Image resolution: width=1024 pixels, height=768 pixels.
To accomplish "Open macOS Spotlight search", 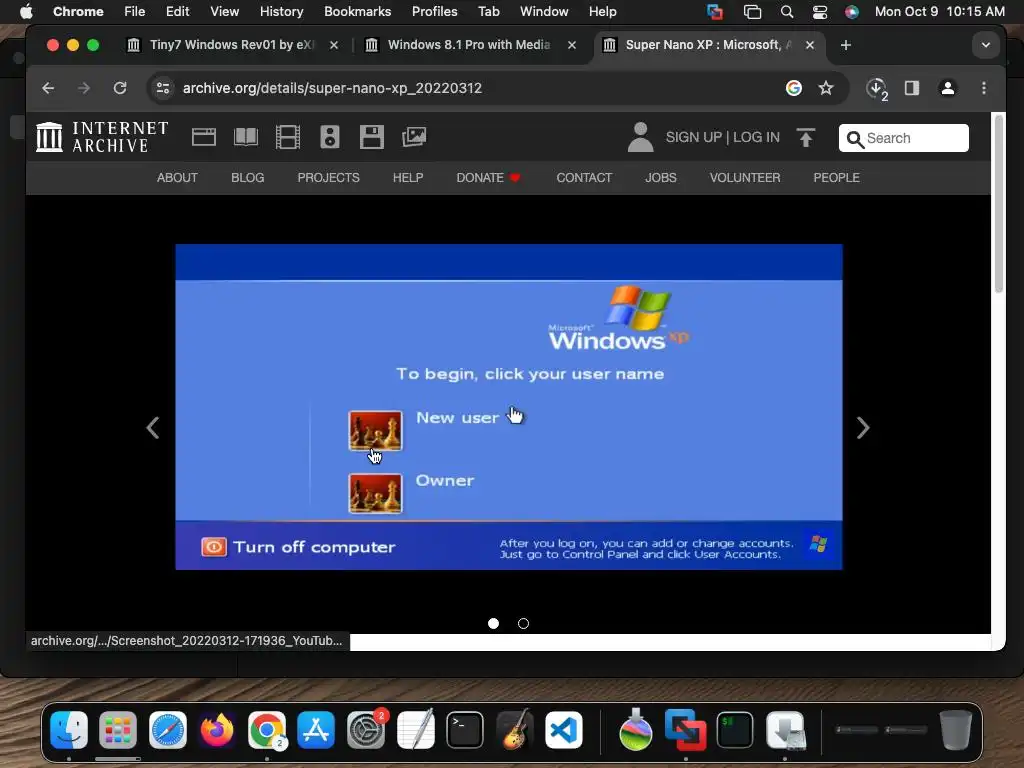I will pos(787,12).
